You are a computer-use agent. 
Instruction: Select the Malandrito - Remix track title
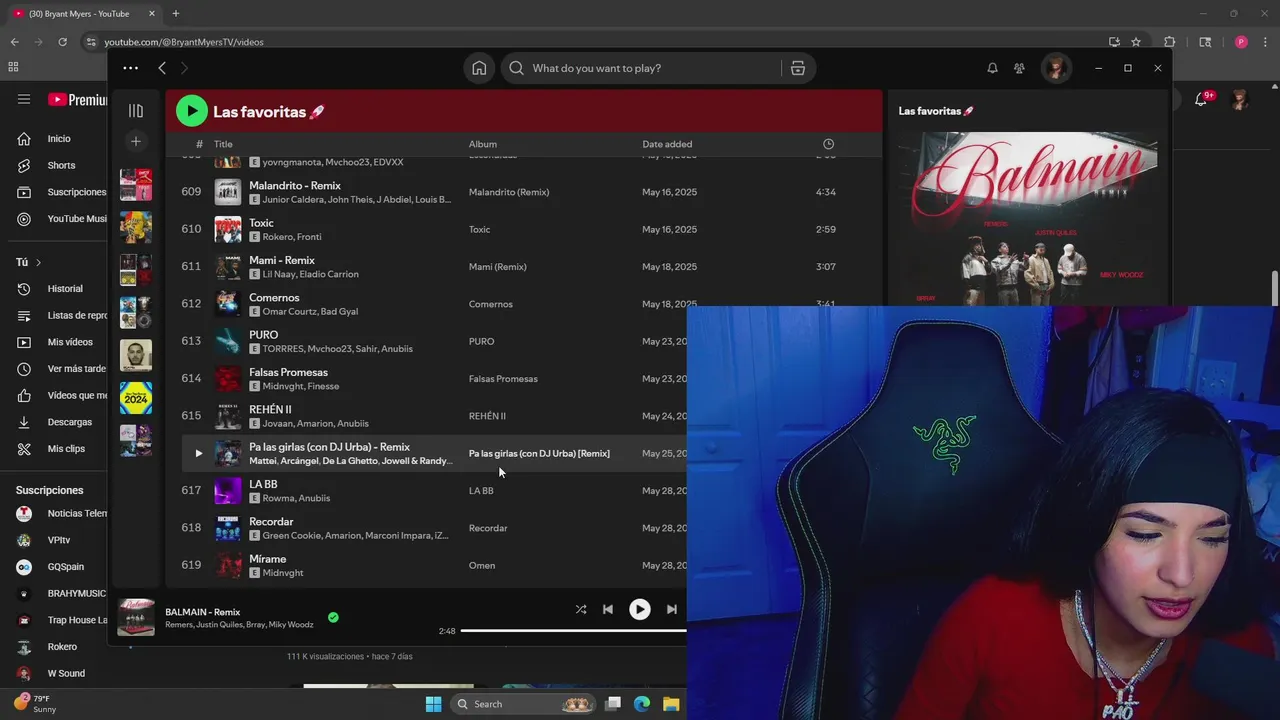[295, 186]
